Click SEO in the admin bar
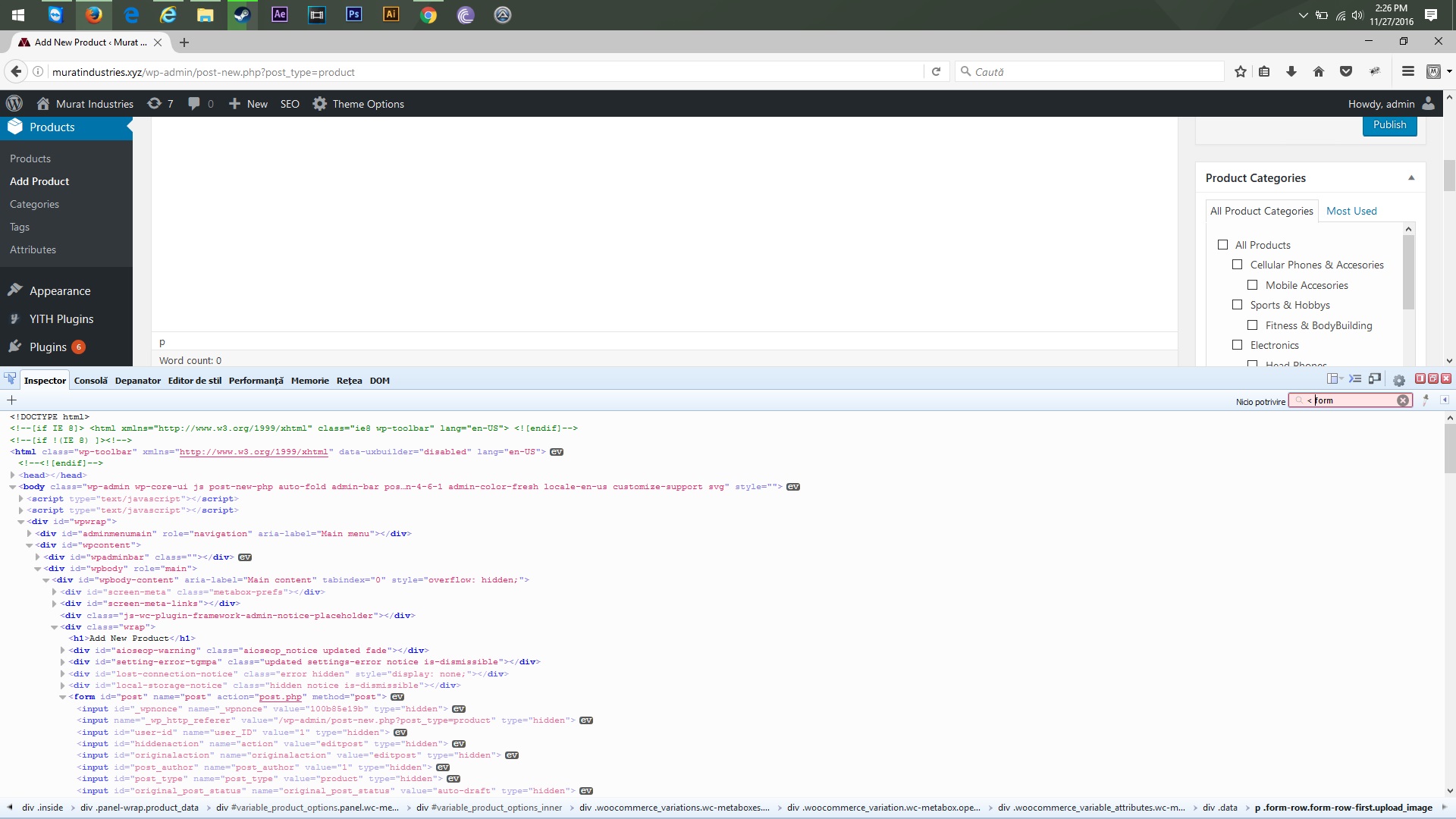Viewport: 1456px width, 819px height. [x=290, y=104]
